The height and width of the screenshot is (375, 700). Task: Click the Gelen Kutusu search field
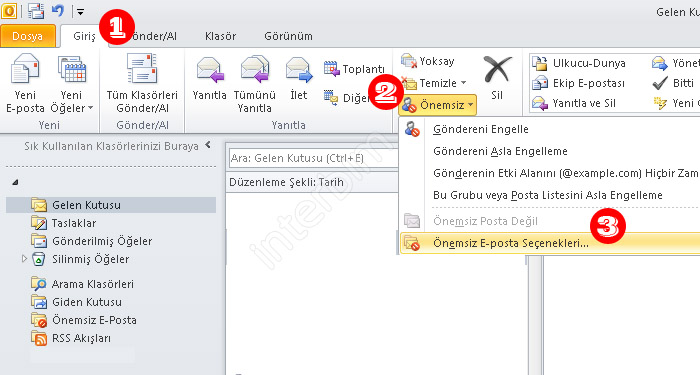coord(312,158)
